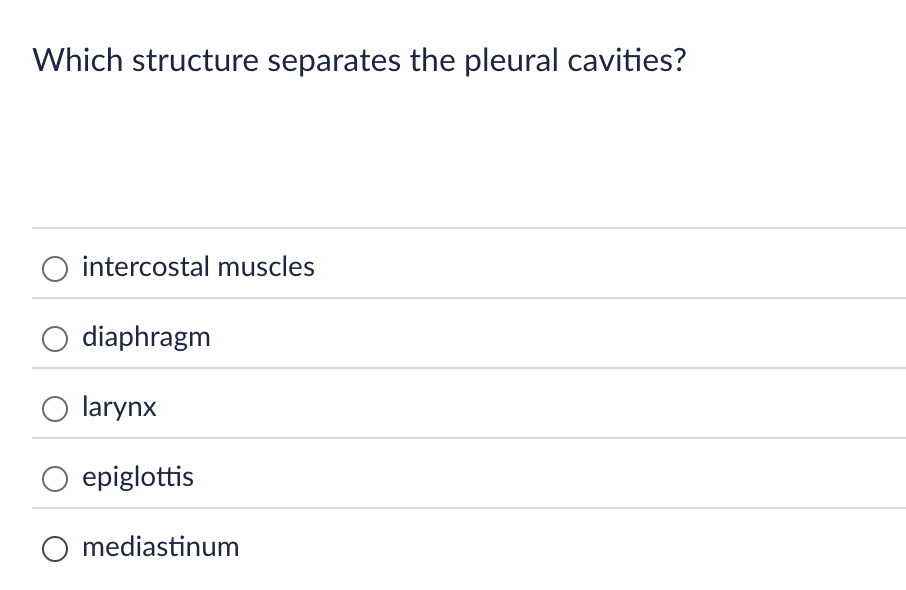Screen dimensions: 906x590
Task: Click the question text about pleural cavities
Action: coord(358,60)
